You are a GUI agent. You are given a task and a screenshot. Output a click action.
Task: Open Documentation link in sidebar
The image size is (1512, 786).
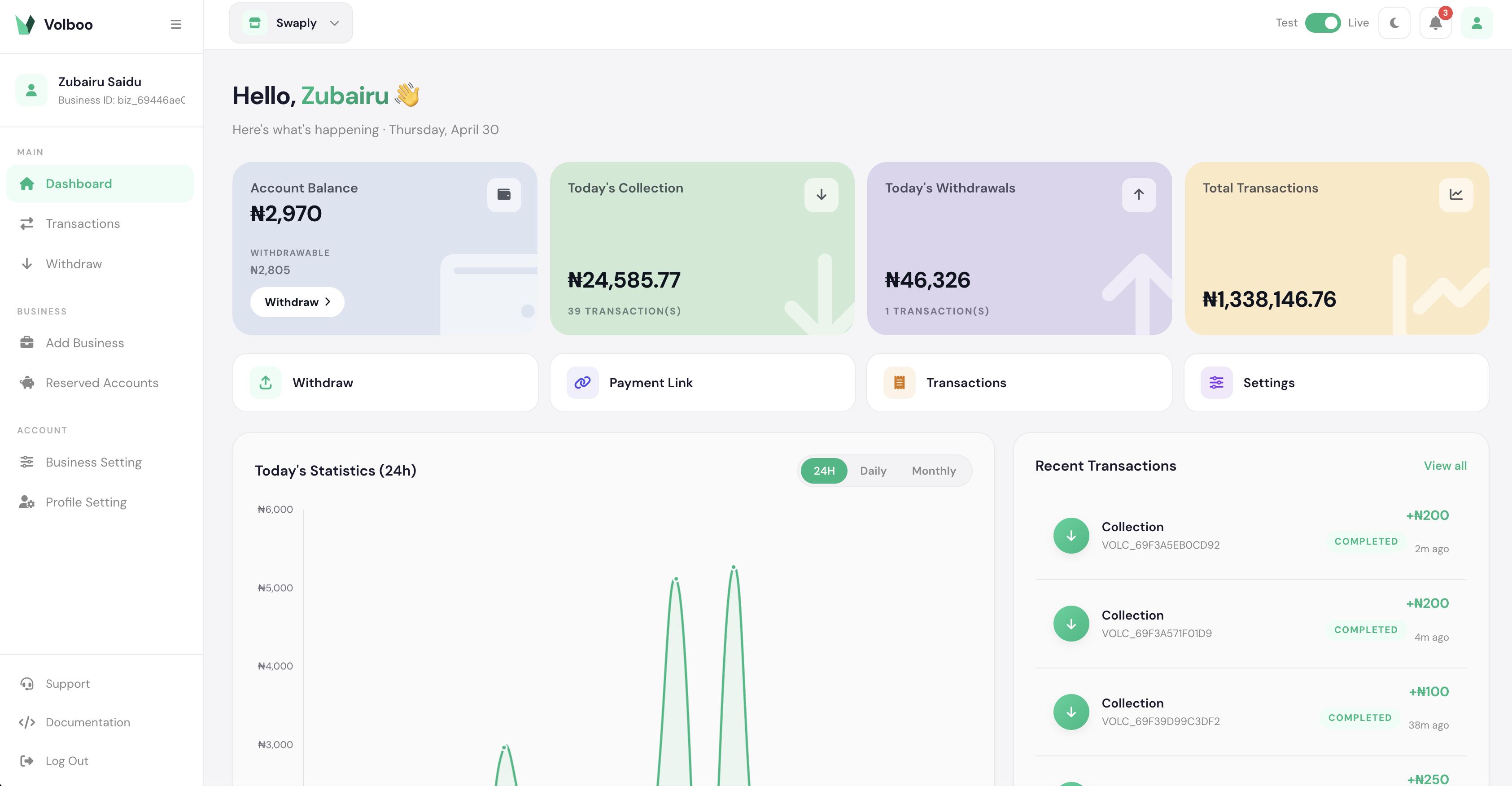[100, 722]
